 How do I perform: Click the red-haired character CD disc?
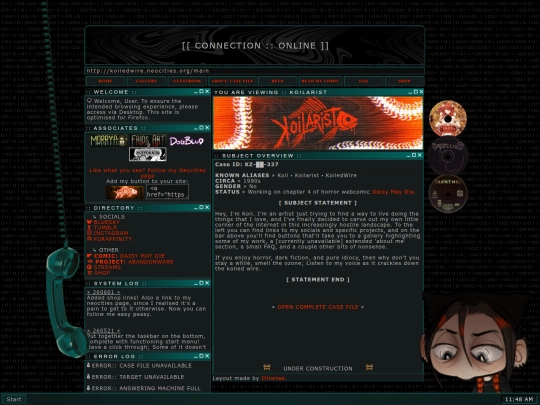pos(448,119)
